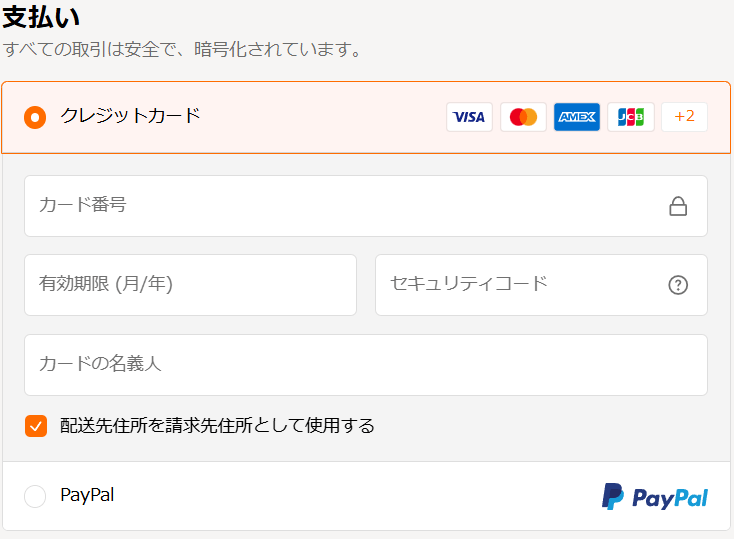Screen dimensions: 734x539
Task: Focus the カード番号 input field
Action: coord(340,206)
